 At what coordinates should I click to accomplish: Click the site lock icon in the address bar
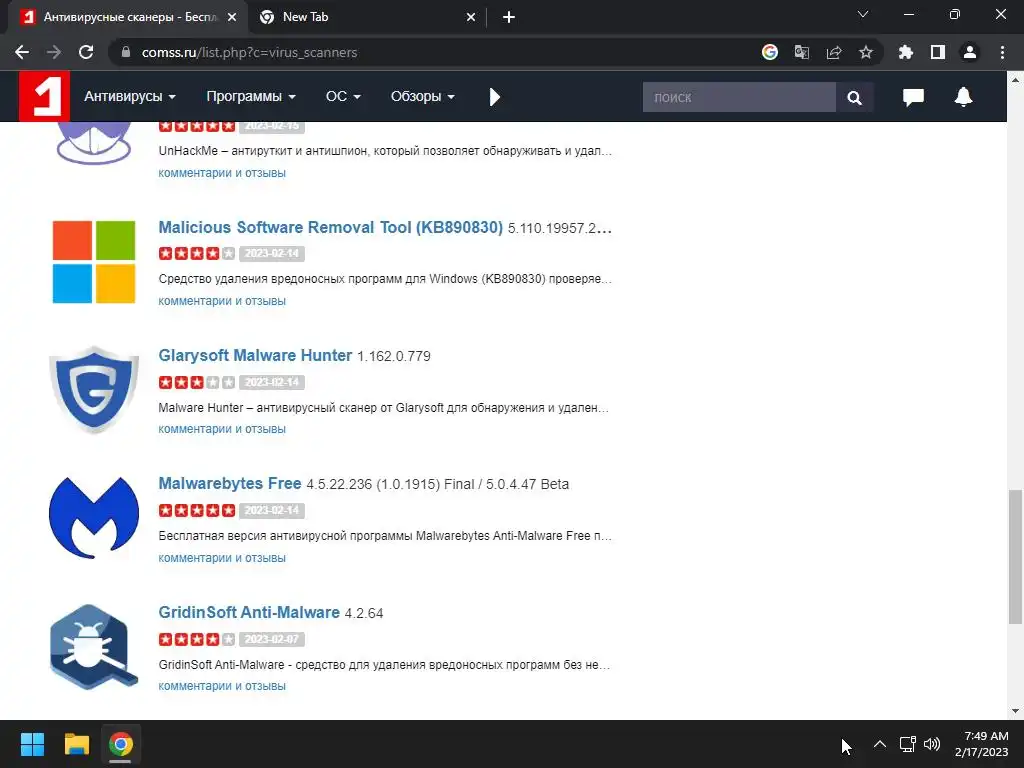[126, 52]
